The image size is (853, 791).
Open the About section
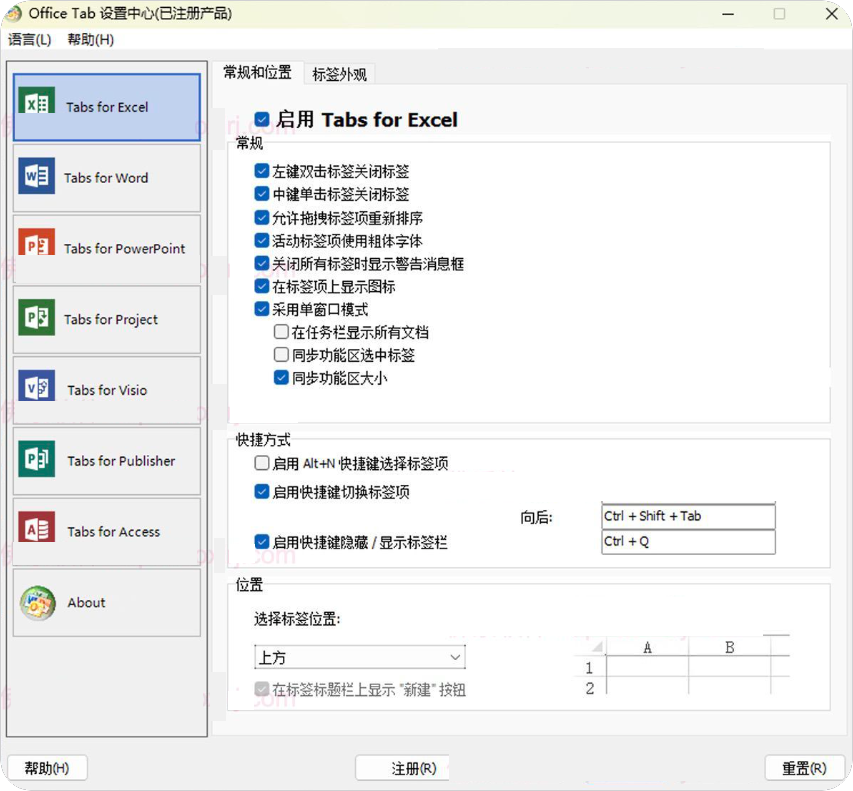pyautogui.click(x=37, y=602)
